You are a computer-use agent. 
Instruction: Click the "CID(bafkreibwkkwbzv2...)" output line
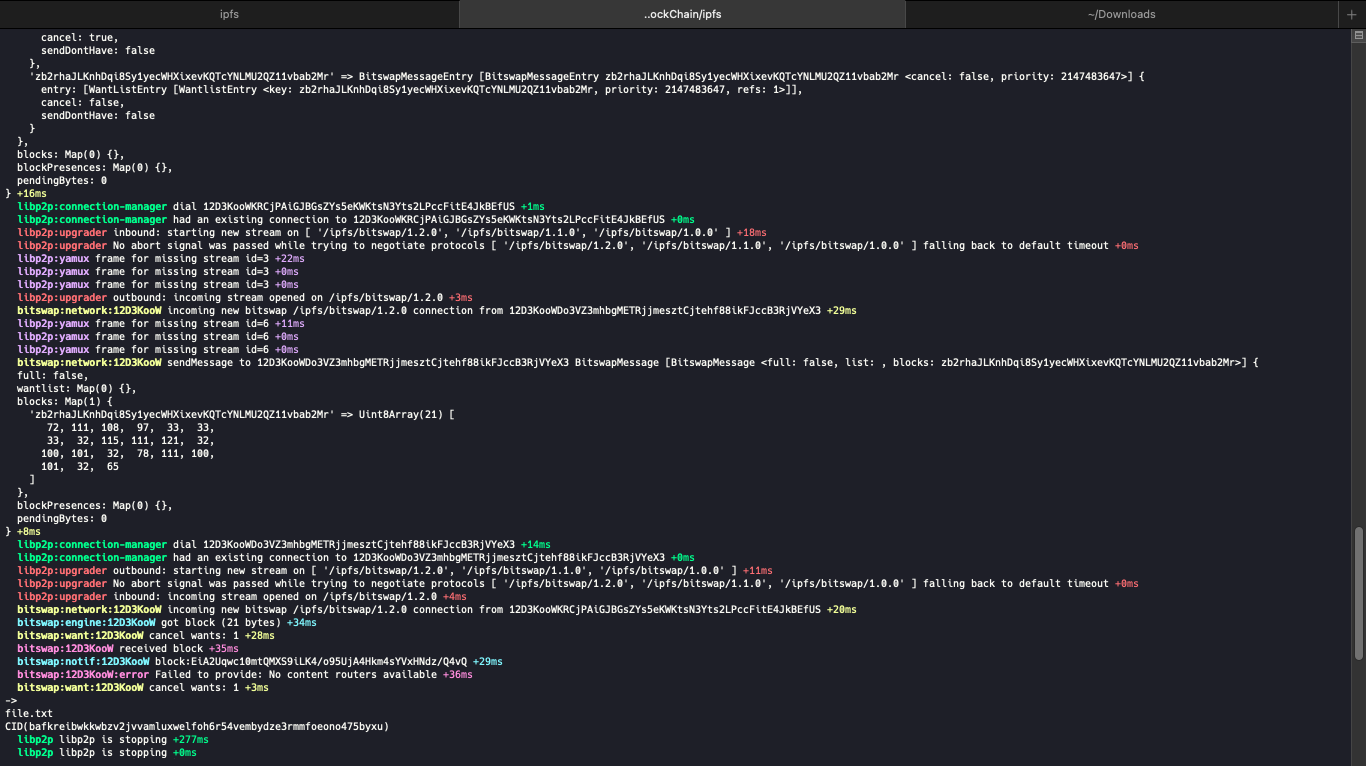pos(196,726)
